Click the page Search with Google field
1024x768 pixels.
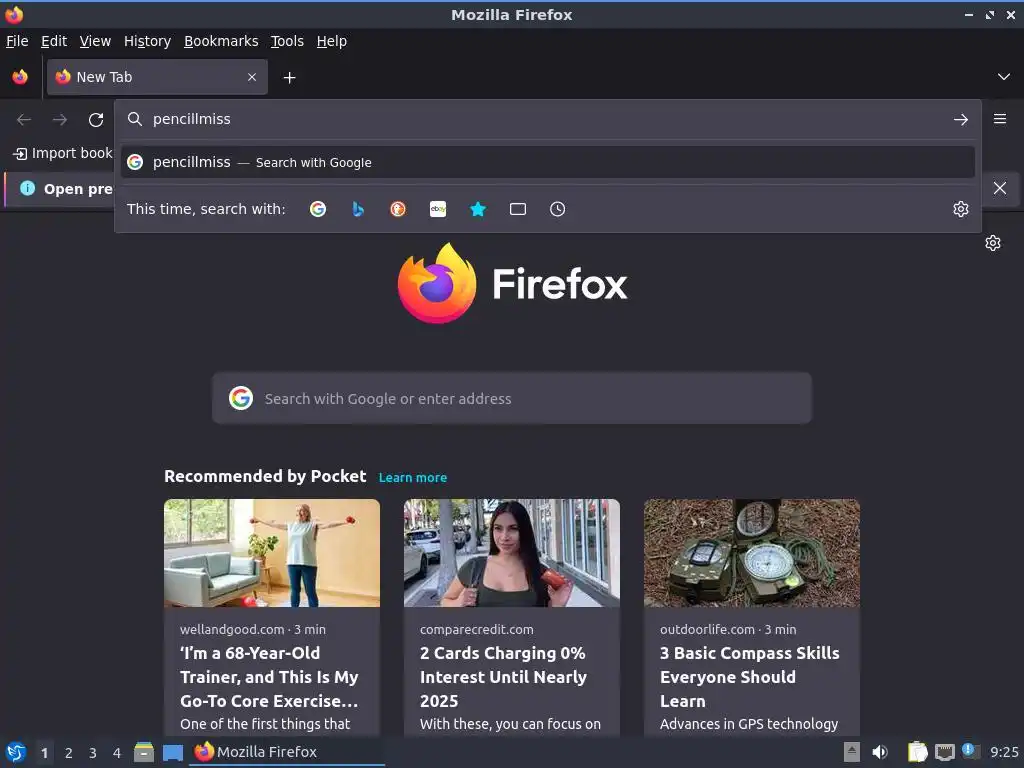coord(512,398)
